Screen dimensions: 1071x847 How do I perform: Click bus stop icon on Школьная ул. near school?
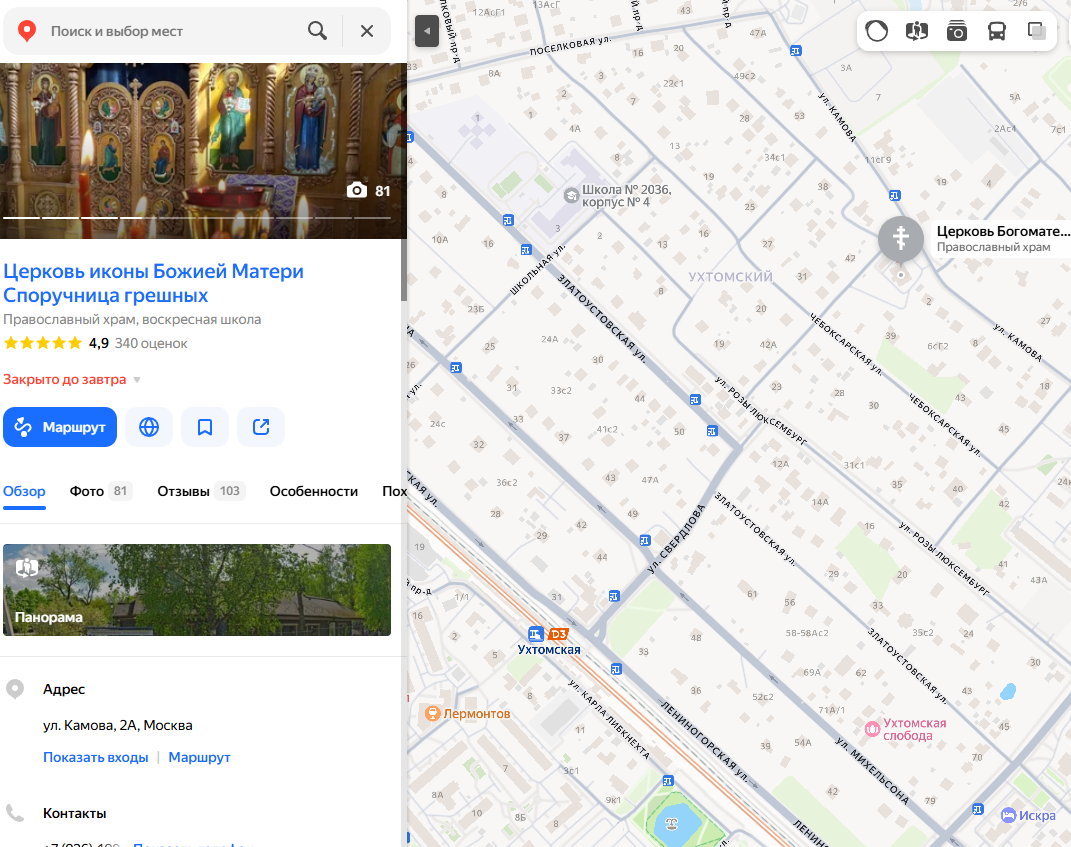tap(525, 250)
